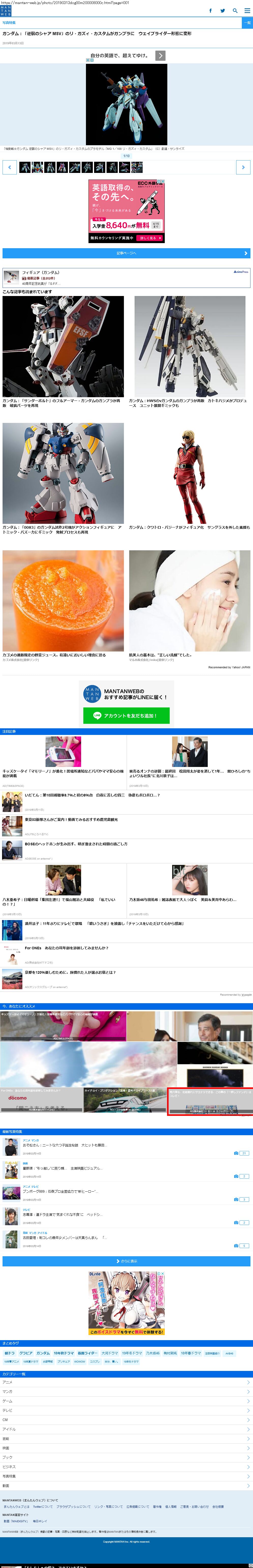Open the いだてん 第10回視聴率 article row

127,802
